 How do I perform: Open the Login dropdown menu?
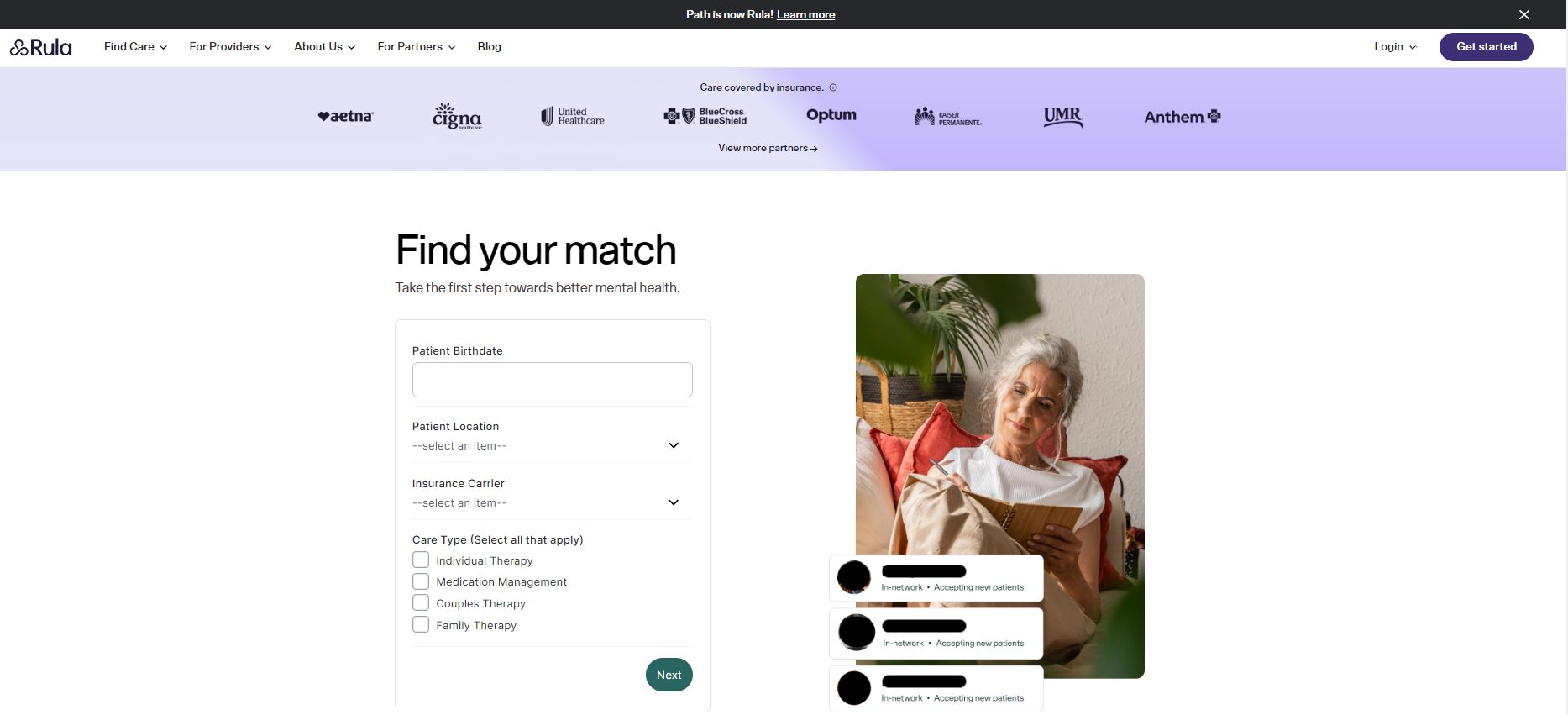click(1395, 47)
